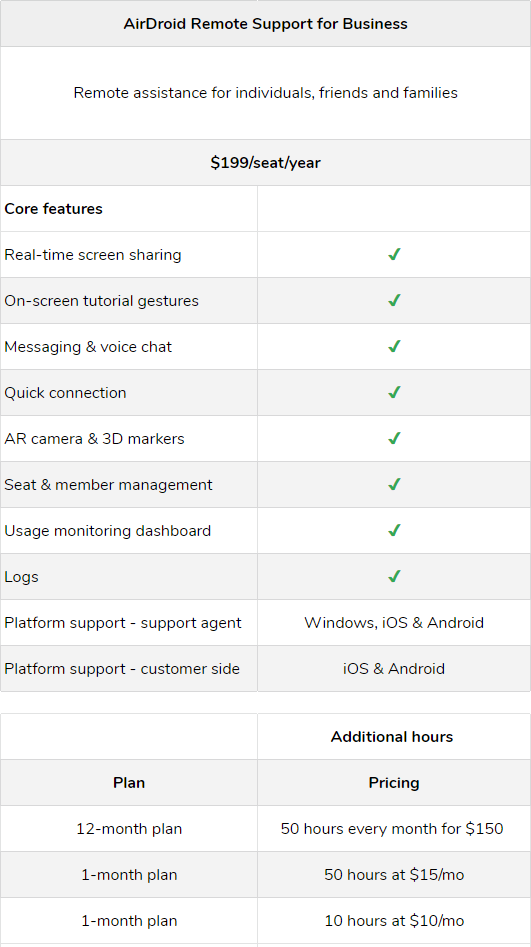Viewport: 531px width, 947px height.
Task: Click the checkmark beside Messaging & voice chat
Action: coord(394,347)
